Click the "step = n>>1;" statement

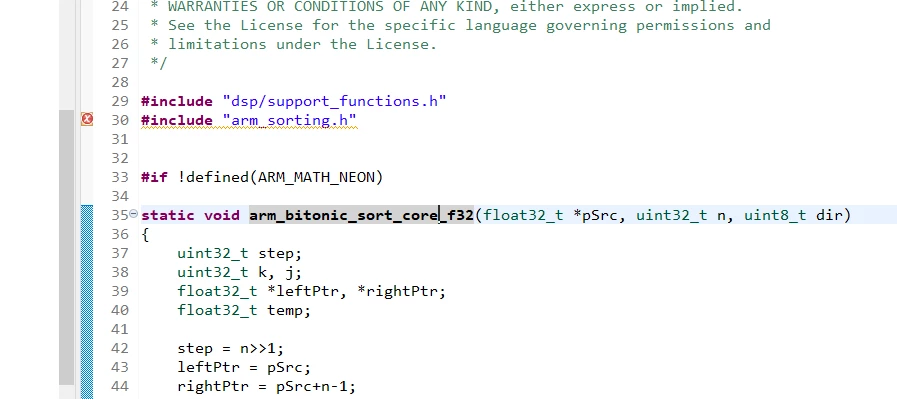tap(231, 348)
